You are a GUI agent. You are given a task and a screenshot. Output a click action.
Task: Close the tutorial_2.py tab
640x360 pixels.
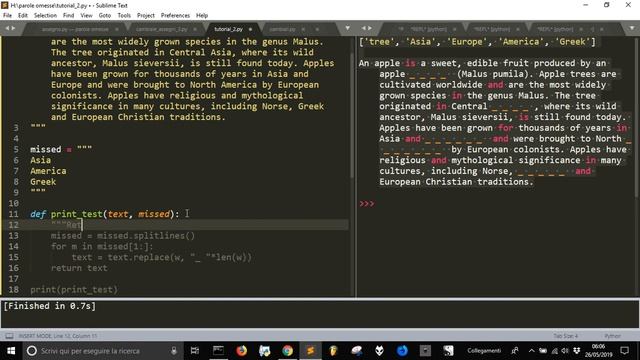tap(250, 29)
